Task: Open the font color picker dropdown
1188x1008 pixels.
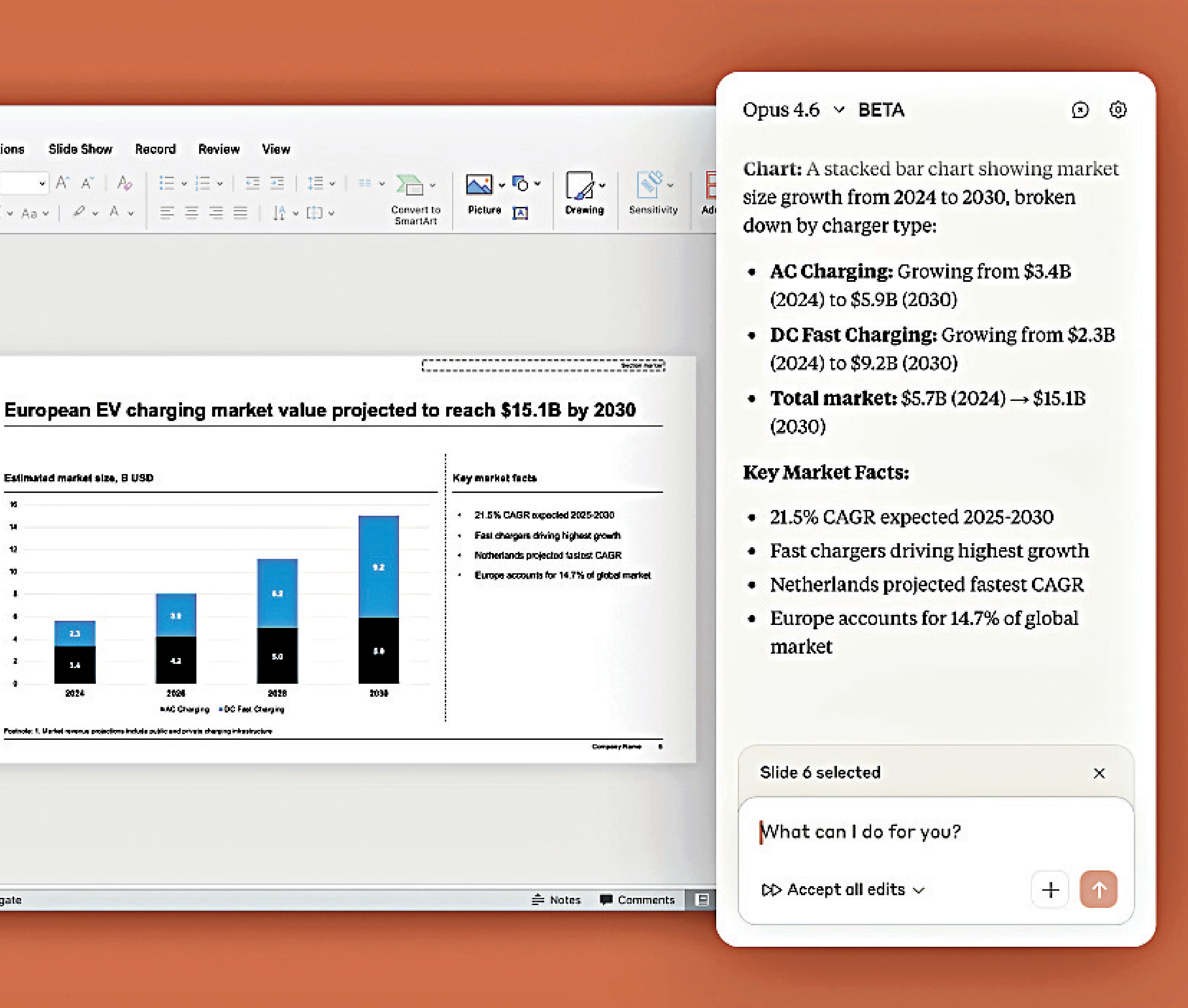Action: coord(131,213)
